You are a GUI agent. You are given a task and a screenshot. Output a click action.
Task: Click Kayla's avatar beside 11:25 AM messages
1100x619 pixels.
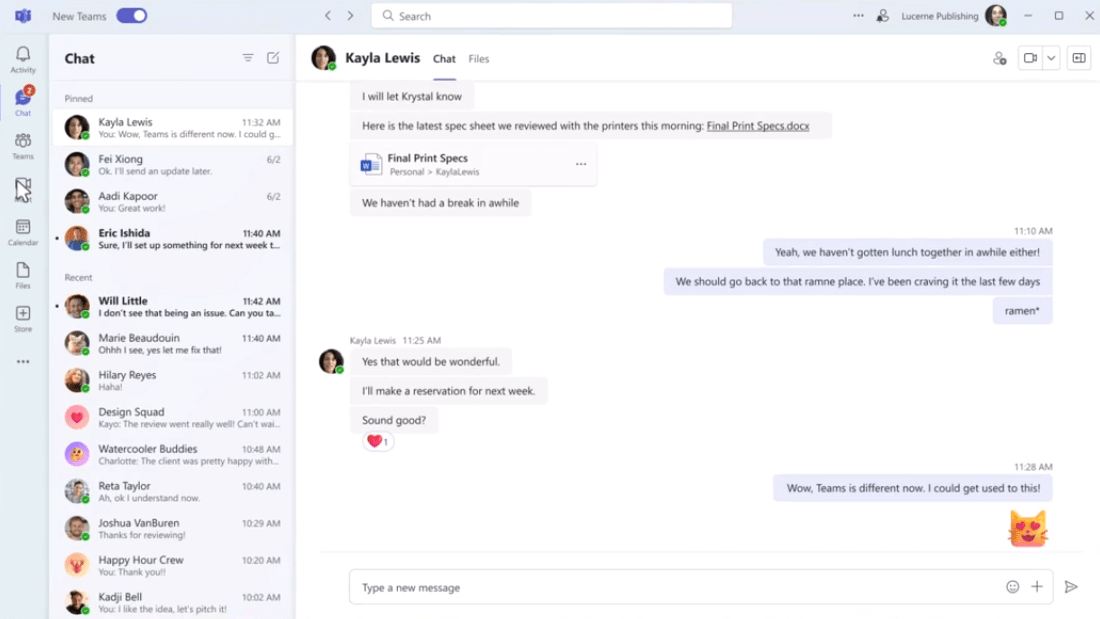tap(330, 361)
